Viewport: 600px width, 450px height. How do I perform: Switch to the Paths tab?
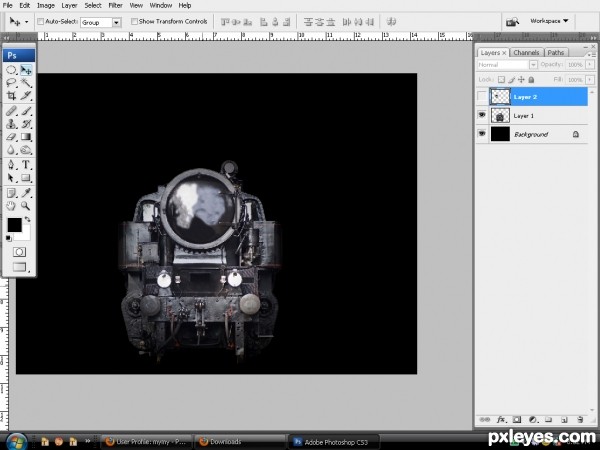[x=556, y=52]
